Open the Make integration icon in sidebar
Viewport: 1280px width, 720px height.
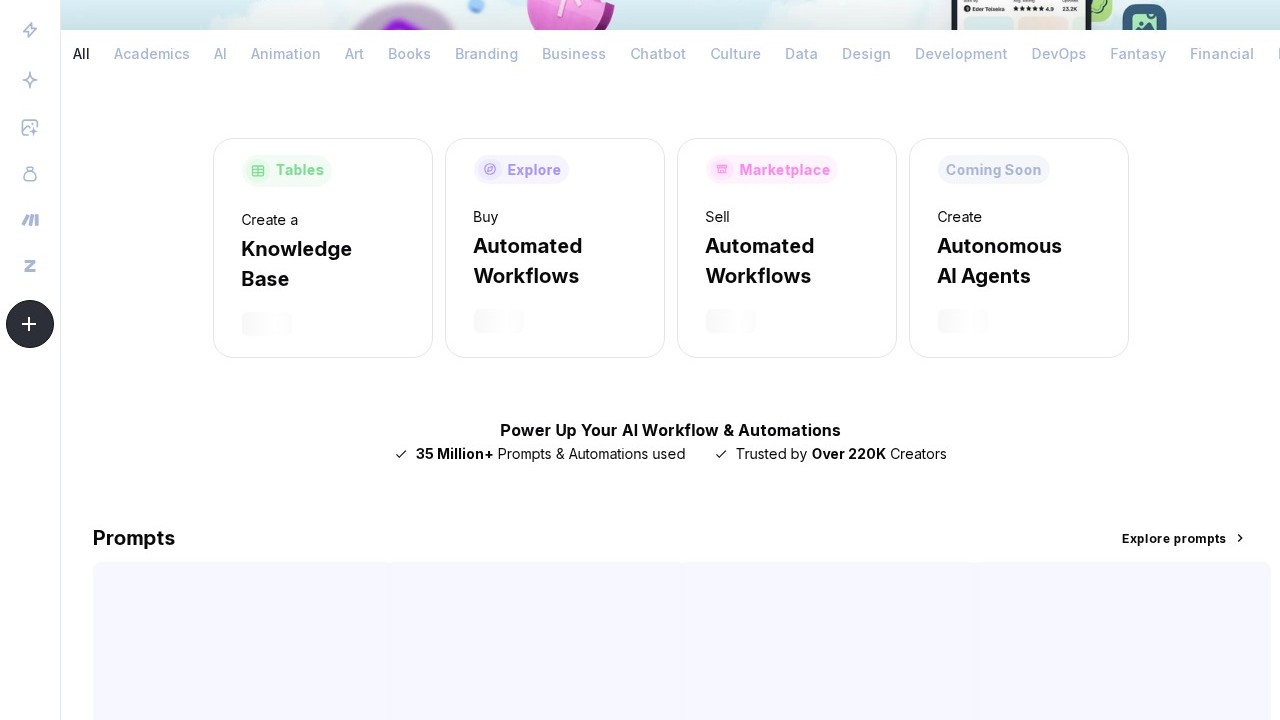(30, 220)
